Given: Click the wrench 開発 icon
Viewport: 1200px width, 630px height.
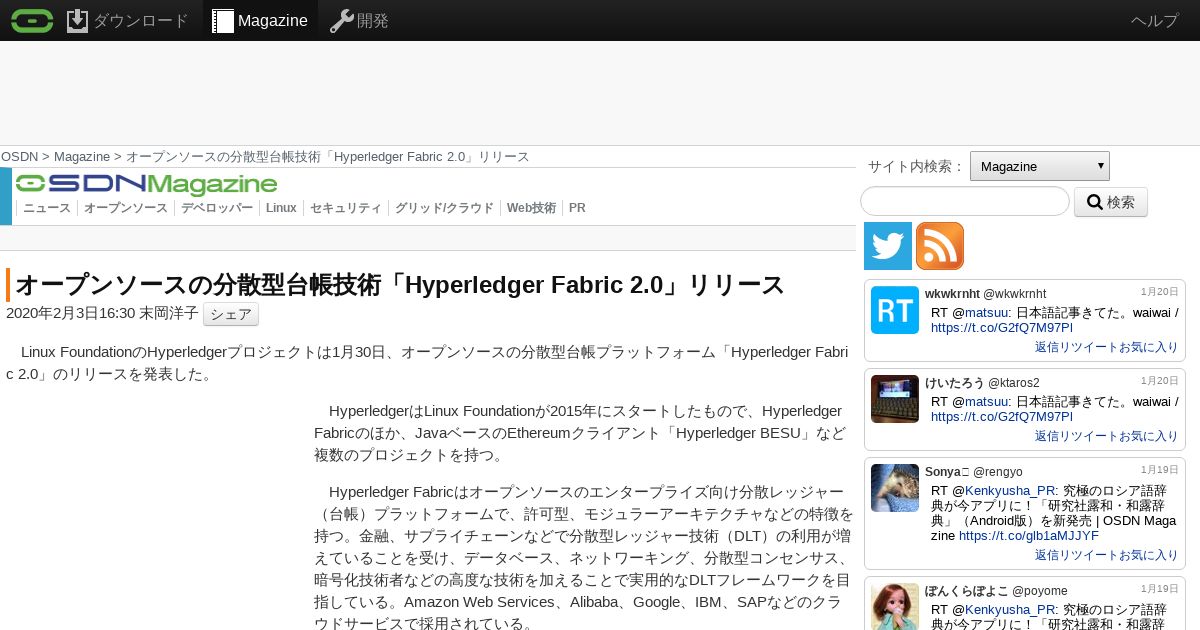Looking at the screenshot, I should point(342,21).
